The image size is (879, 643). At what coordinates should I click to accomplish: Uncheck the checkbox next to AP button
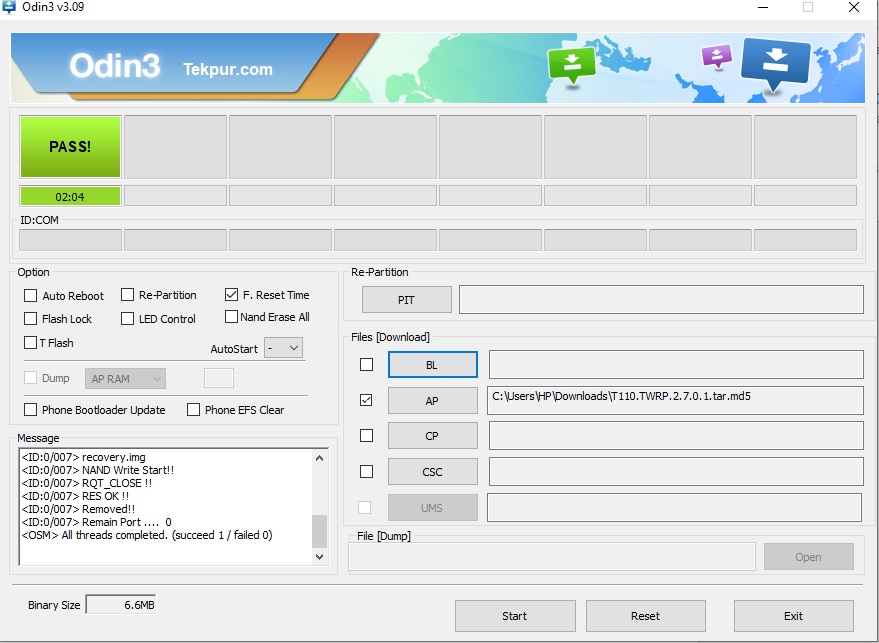[367, 400]
